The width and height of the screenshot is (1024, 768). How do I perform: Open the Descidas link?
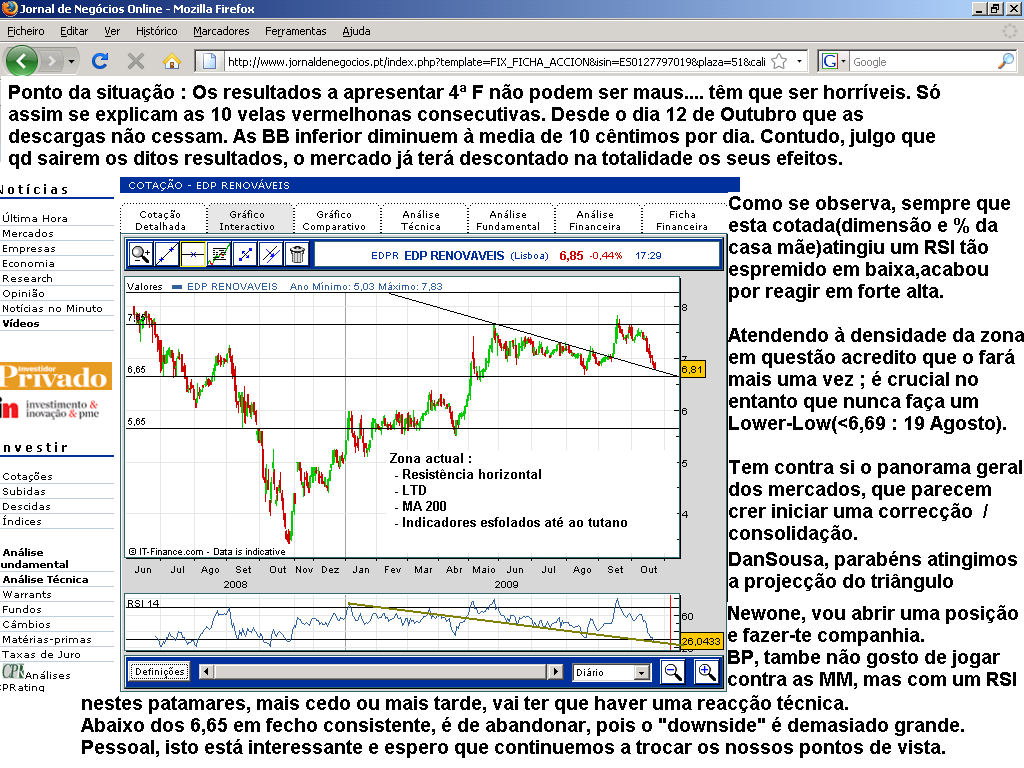26,506
